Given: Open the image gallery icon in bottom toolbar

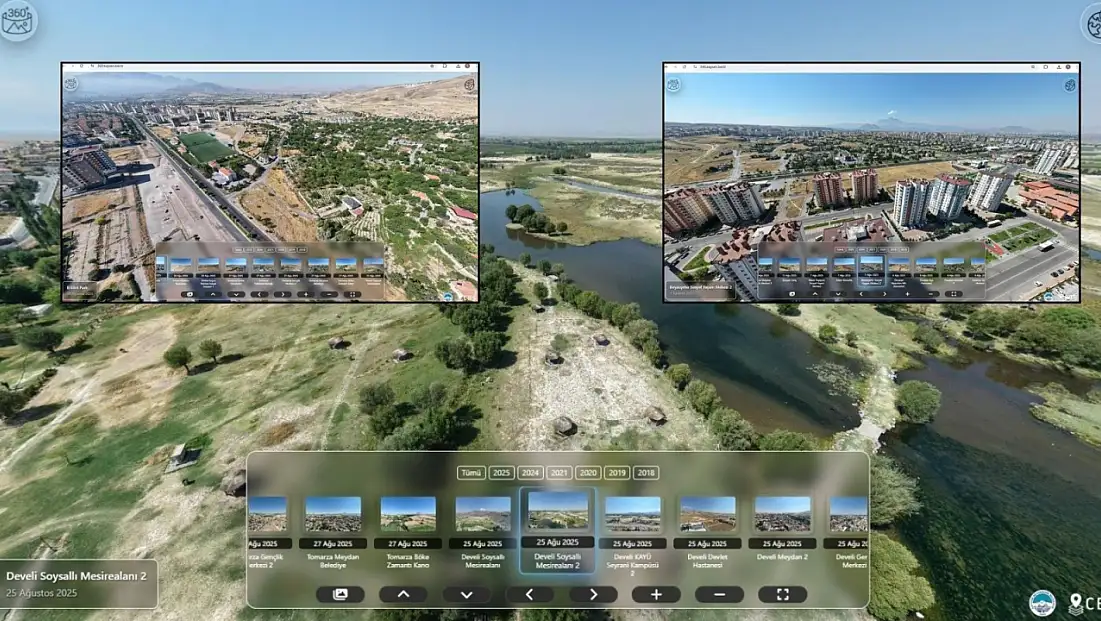Looking at the screenshot, I should tap(340, 592).
